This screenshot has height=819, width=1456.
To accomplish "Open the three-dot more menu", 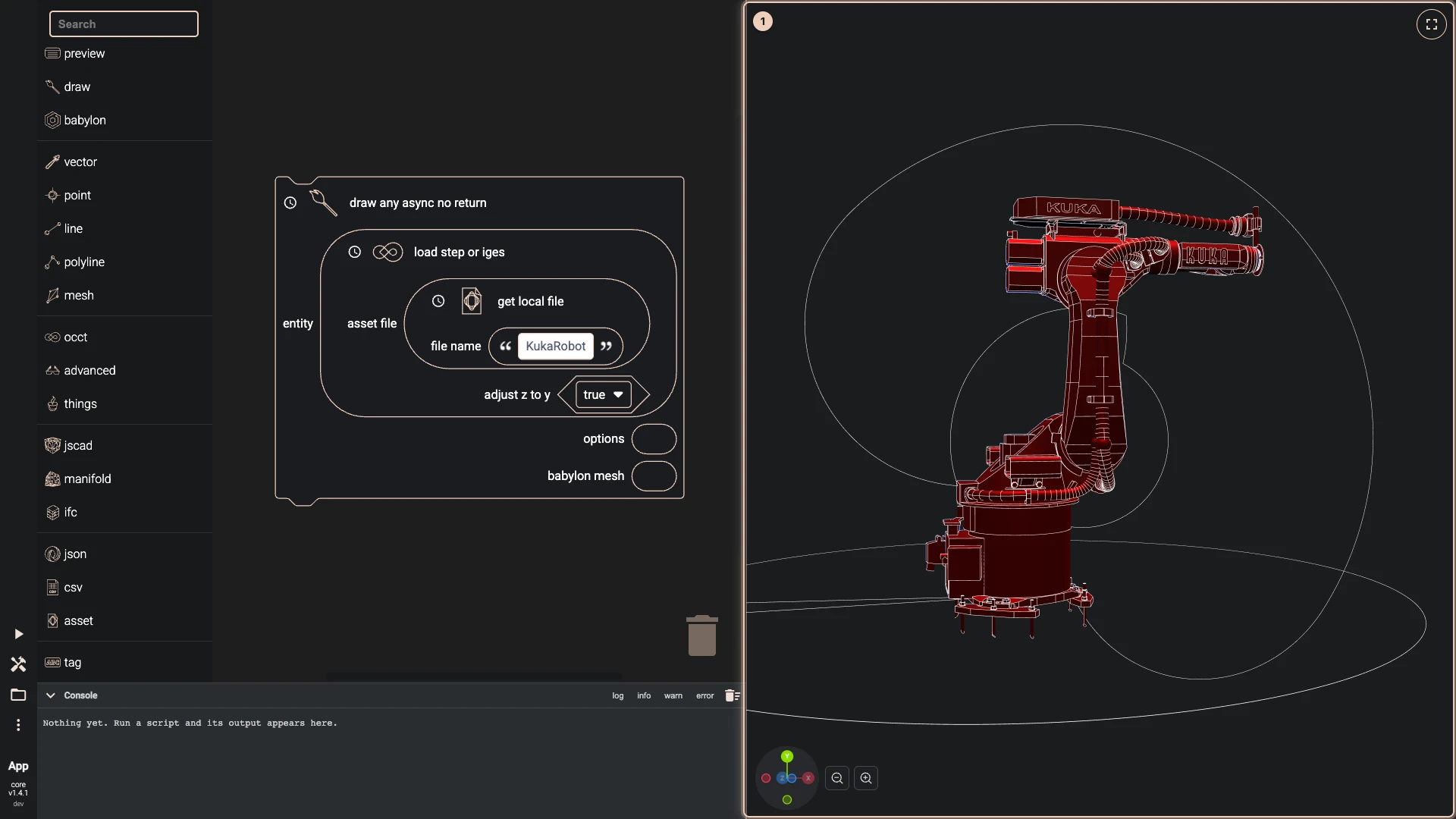I will [18, 725].
